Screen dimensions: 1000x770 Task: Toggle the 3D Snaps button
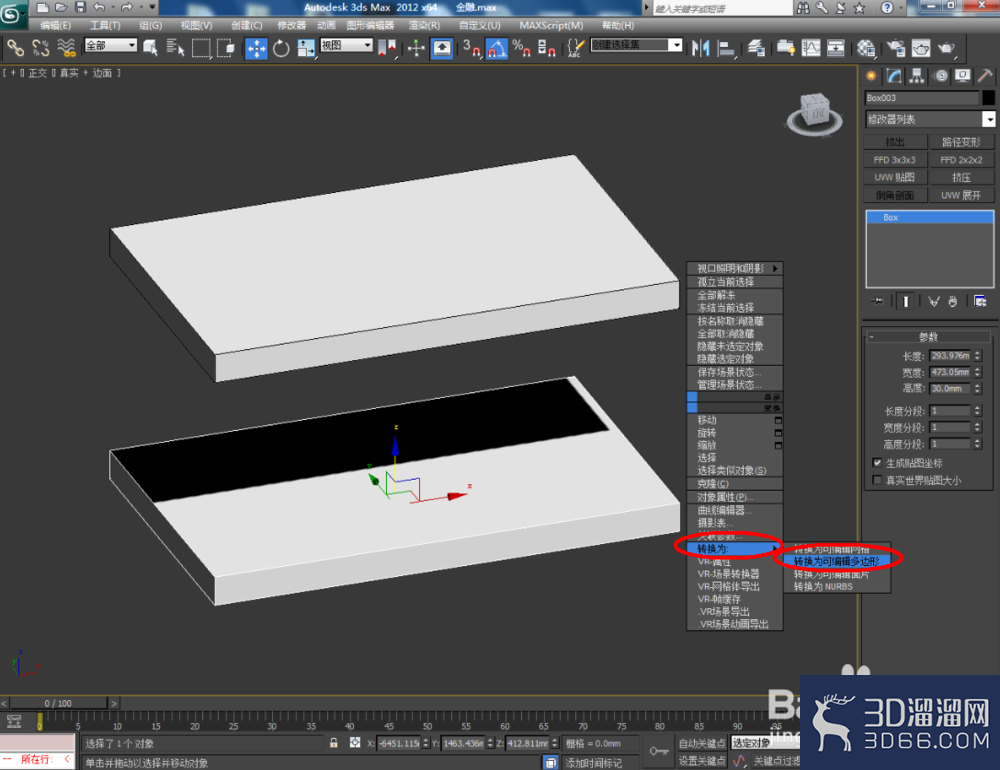[471, 48]
